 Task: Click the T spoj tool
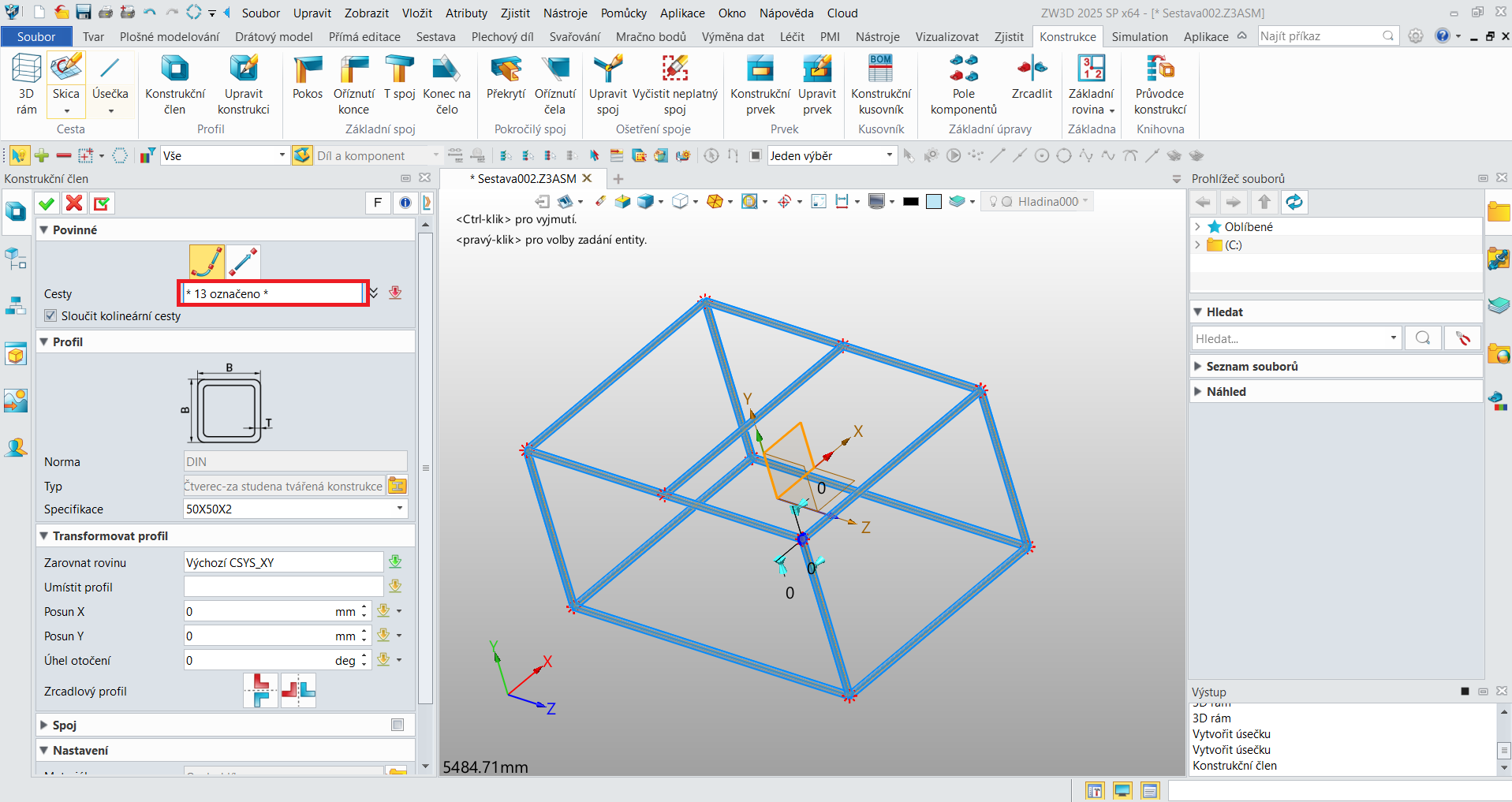point(400,69)
